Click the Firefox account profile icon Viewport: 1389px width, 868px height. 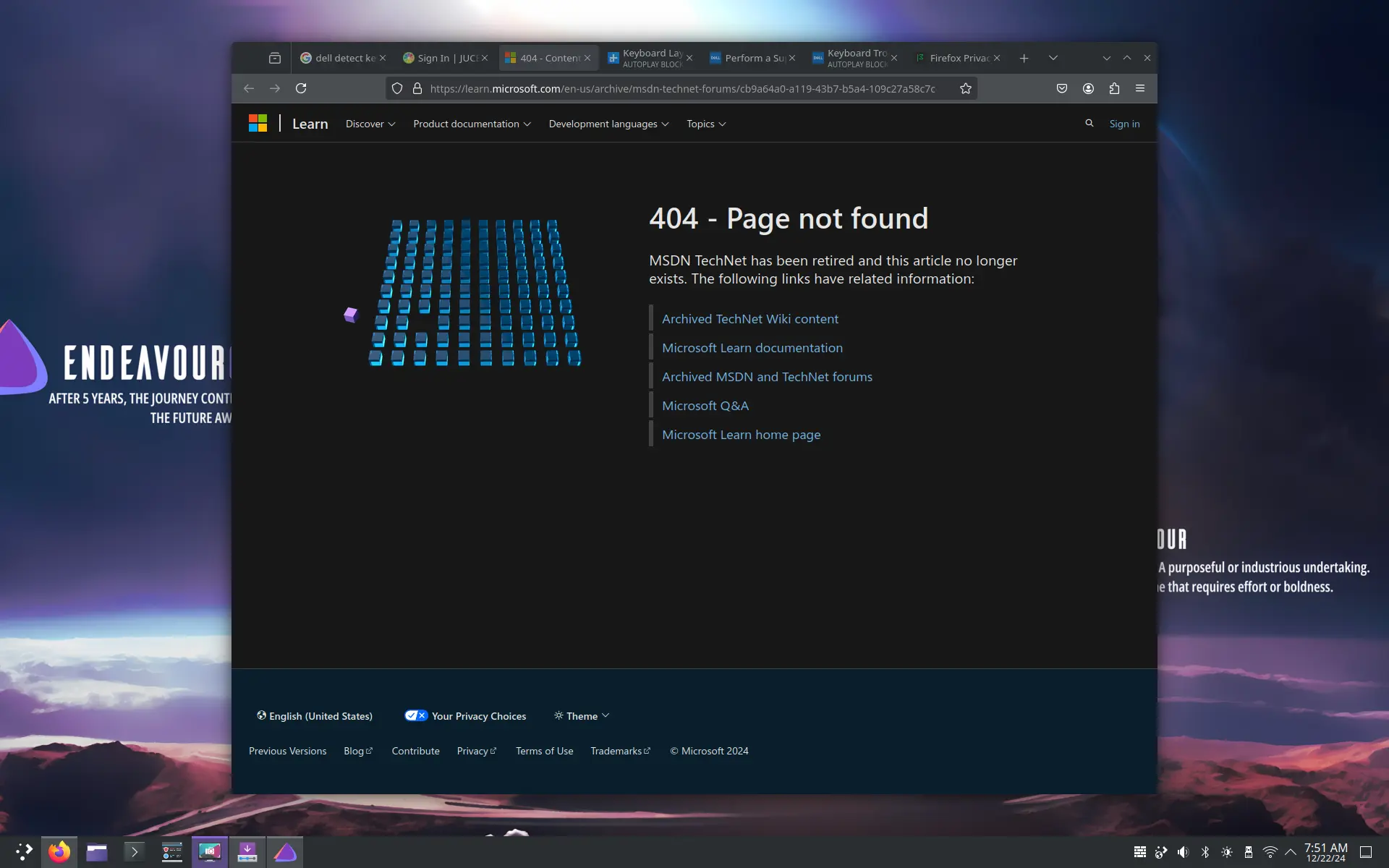(1088, 88)
